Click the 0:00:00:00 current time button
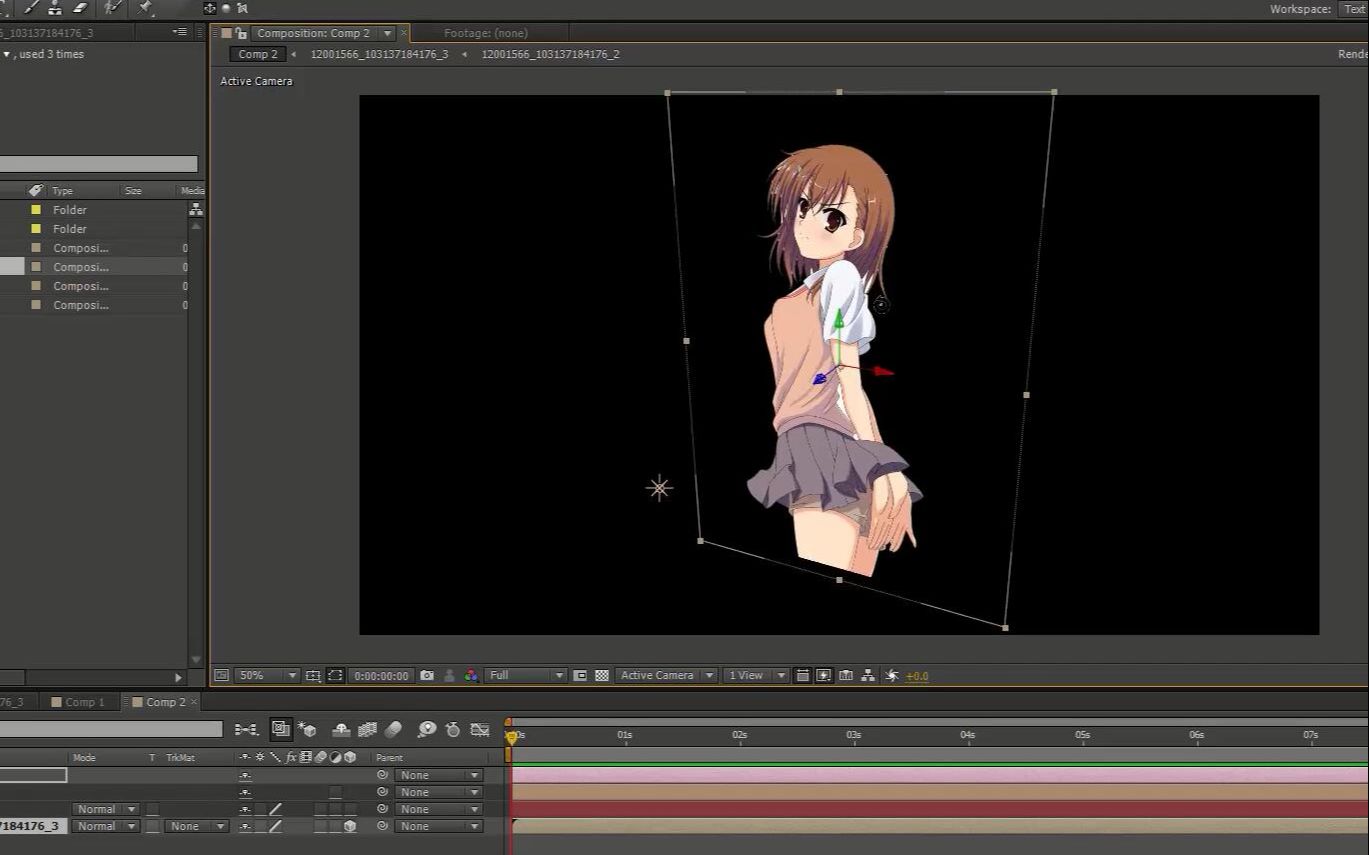The image size is (1369, 855). point(381,676)
